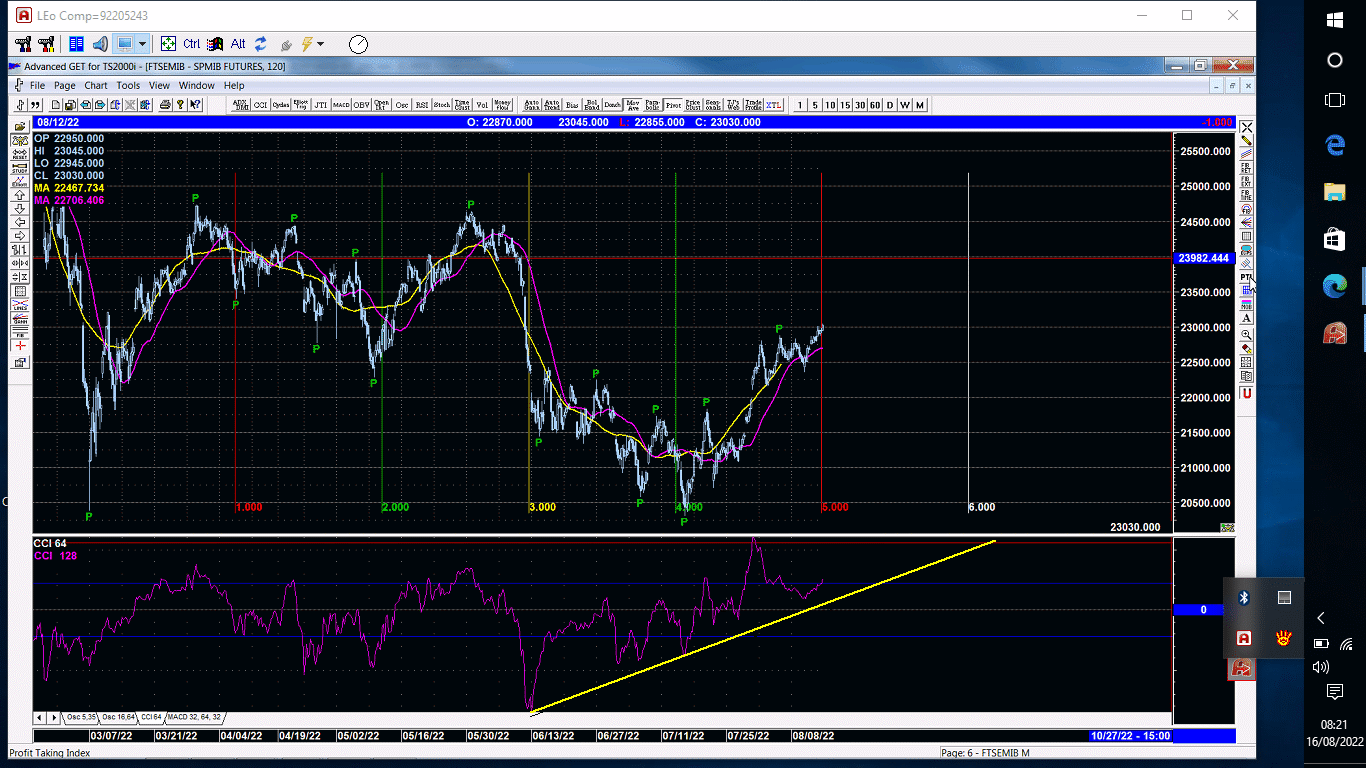Viewport: 1366px width, 768px height.
Task: Add the Parabolic study
Action: (652, 104)
